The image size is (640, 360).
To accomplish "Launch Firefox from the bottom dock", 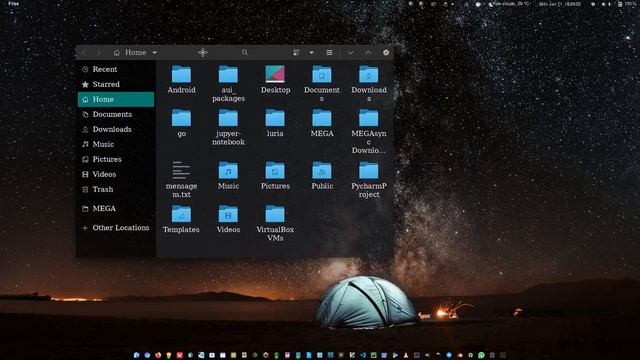I will 158,356.
